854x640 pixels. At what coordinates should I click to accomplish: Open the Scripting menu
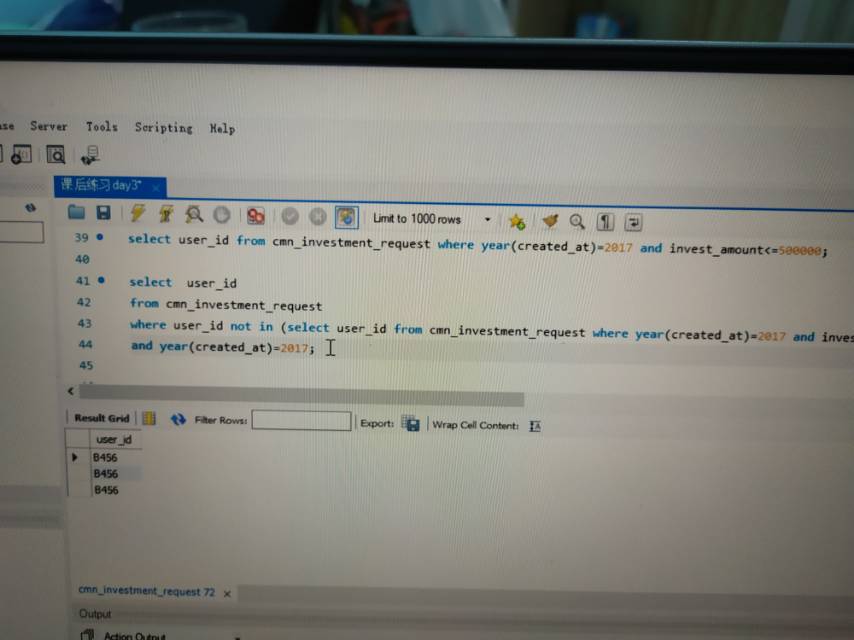[x=163, y=127]
